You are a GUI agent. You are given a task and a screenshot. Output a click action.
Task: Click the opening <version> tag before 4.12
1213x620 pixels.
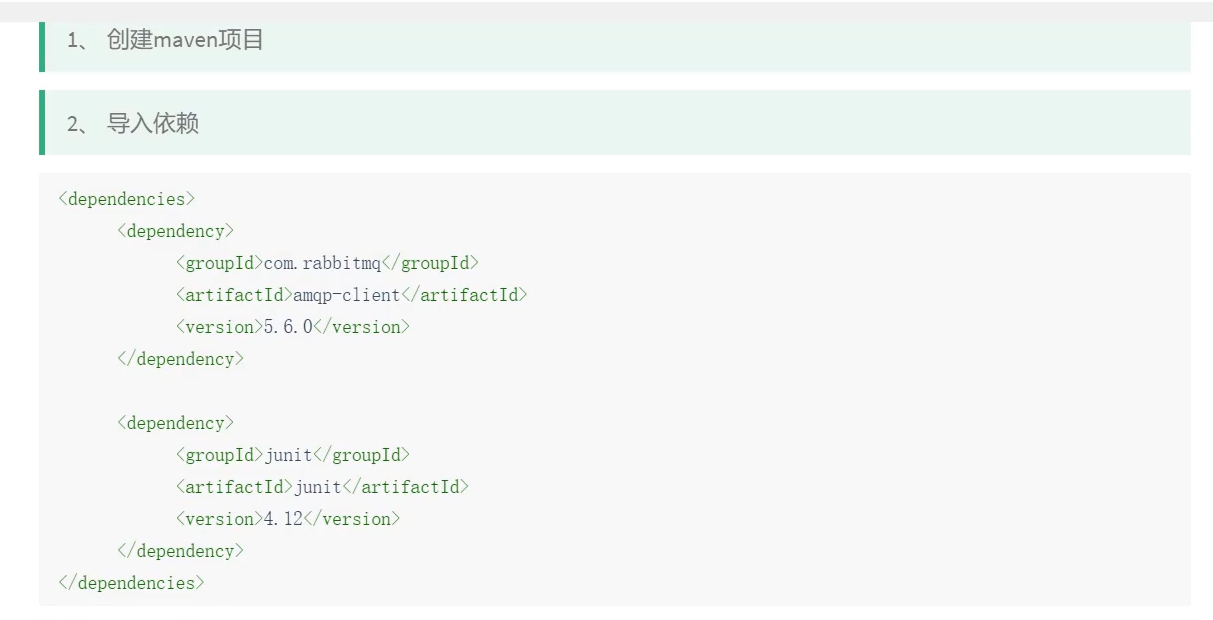coord(219,519)
